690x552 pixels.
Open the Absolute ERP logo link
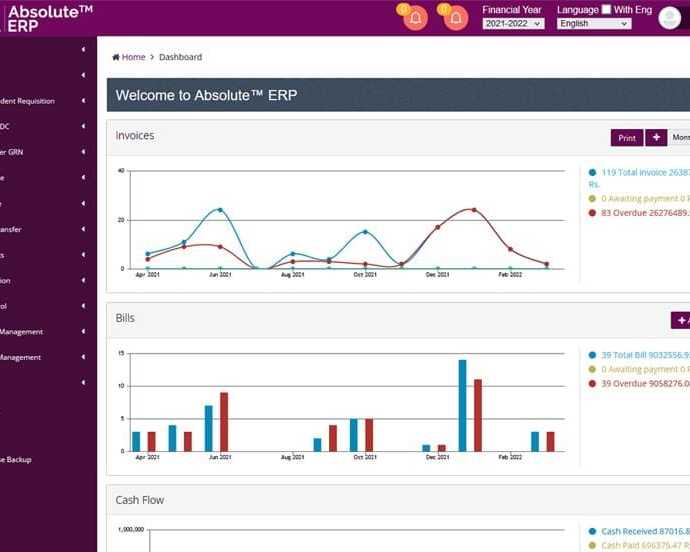click(49, 18)
